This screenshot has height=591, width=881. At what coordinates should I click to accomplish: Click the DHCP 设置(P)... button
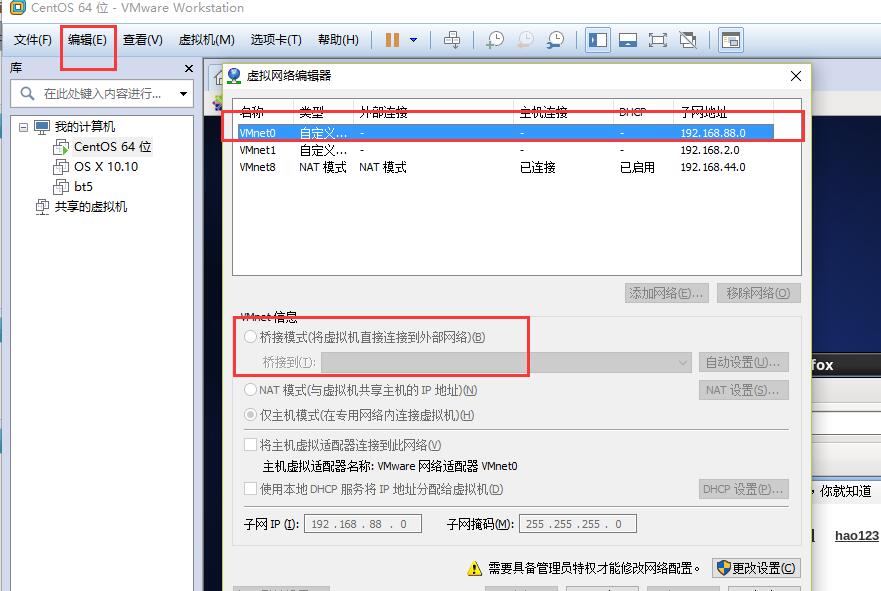click(x=743, y=489)
